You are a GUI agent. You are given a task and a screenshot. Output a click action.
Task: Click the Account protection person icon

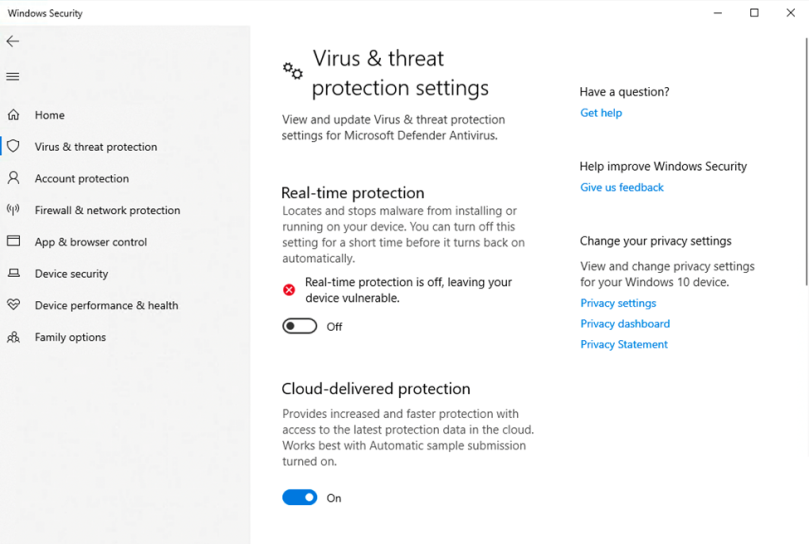point(13,178)
